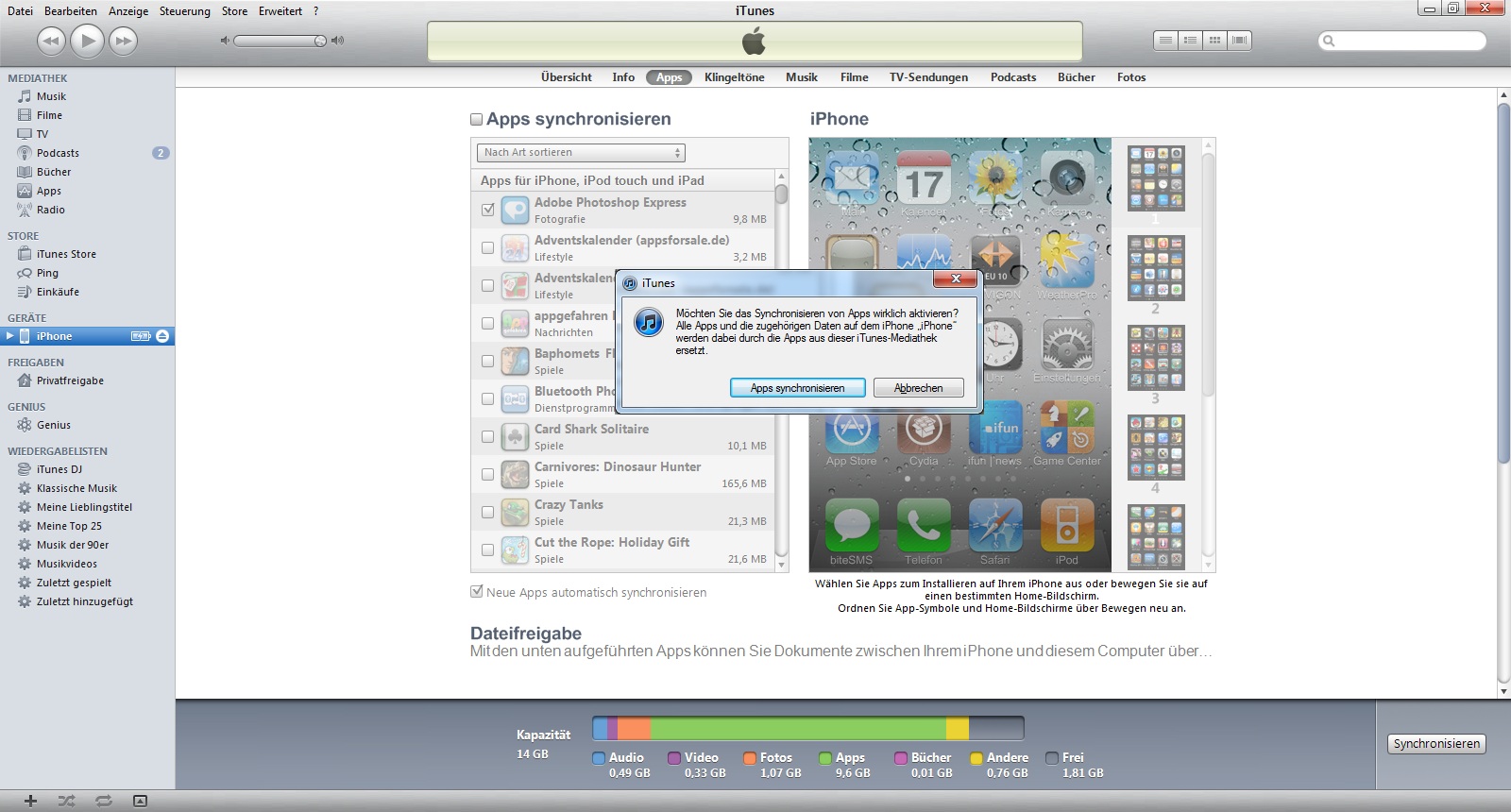Click the rewind previous track button

51,41
